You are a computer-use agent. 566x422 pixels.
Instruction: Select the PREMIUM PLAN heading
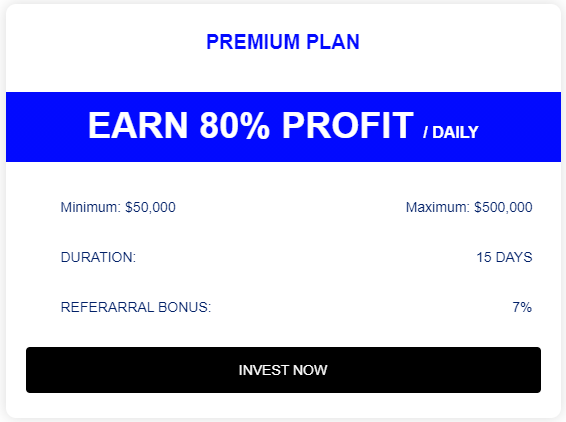pyautogui.click(x=283, y=42)
